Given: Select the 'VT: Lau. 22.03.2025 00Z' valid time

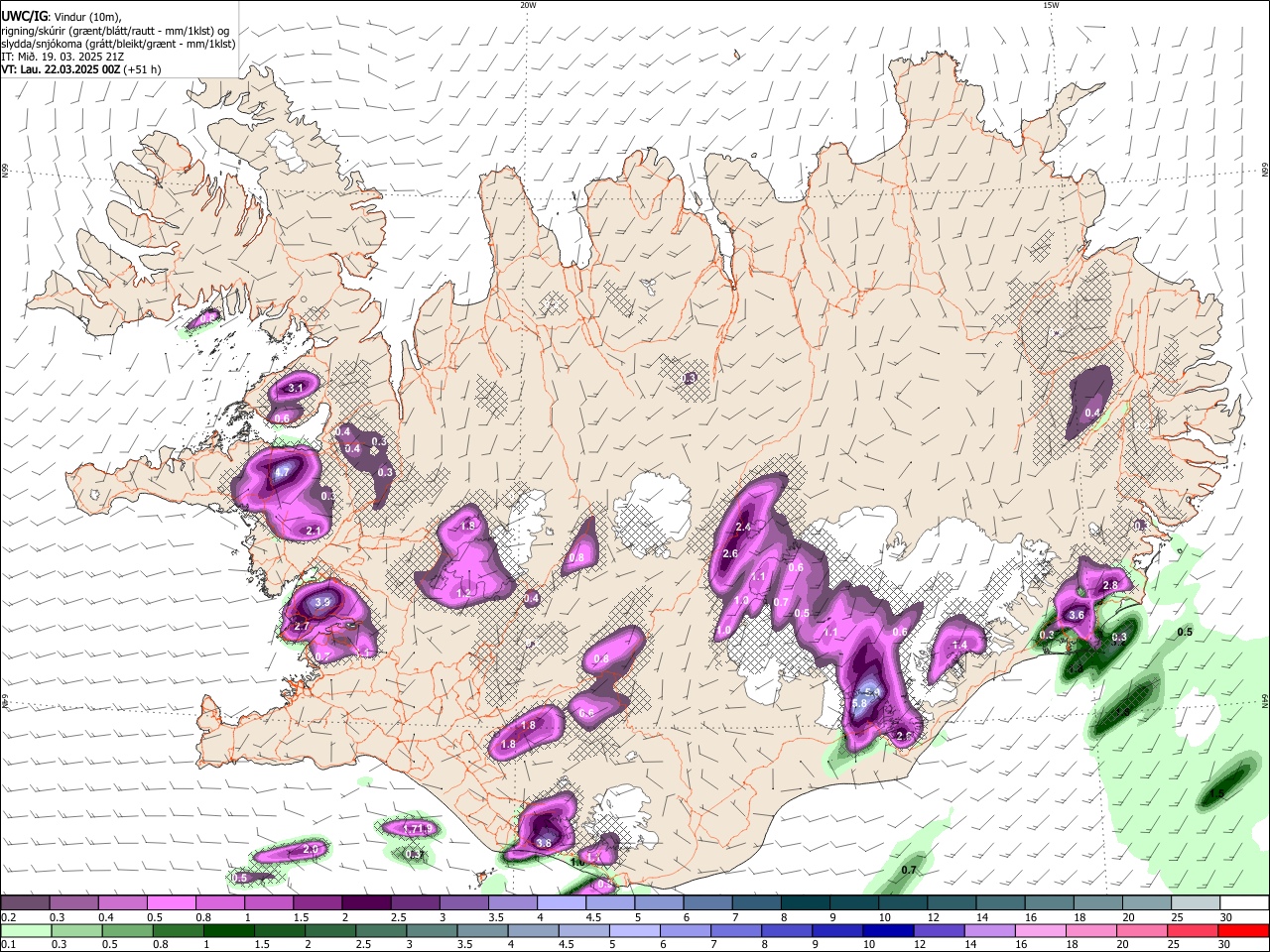Looking at the screenshot, I should click(61, 69).
